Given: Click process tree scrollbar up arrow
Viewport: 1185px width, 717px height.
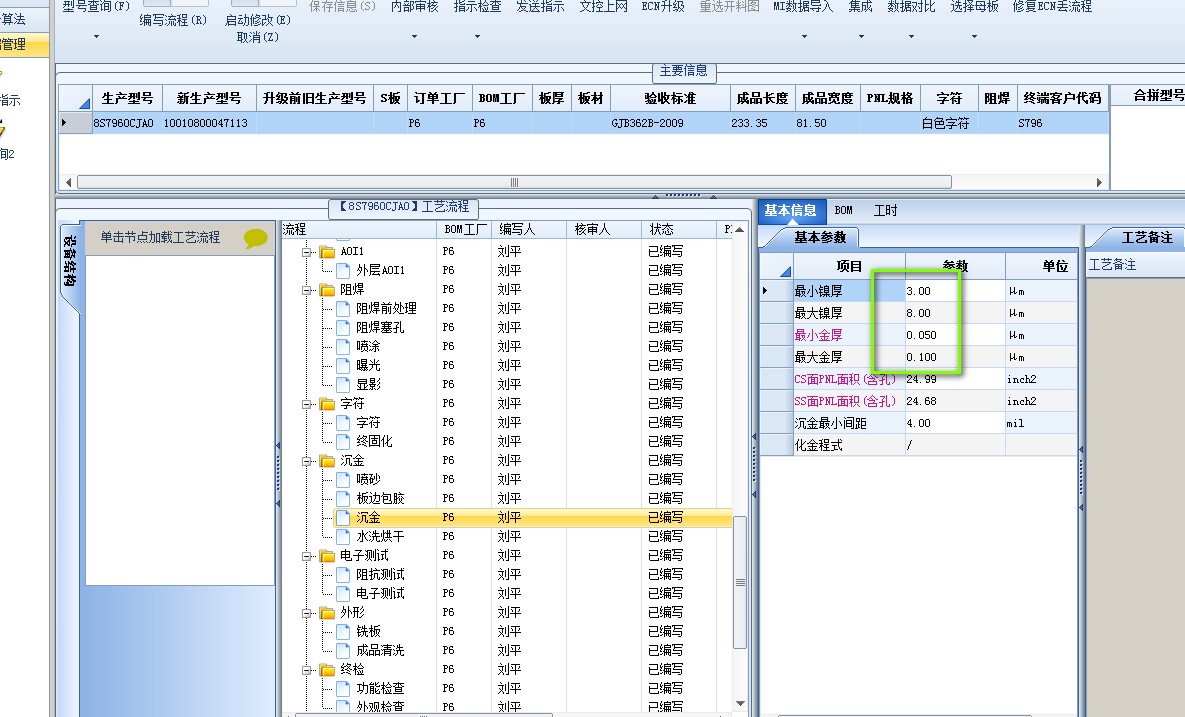Looking at the screenshot, I should [740, 230].
